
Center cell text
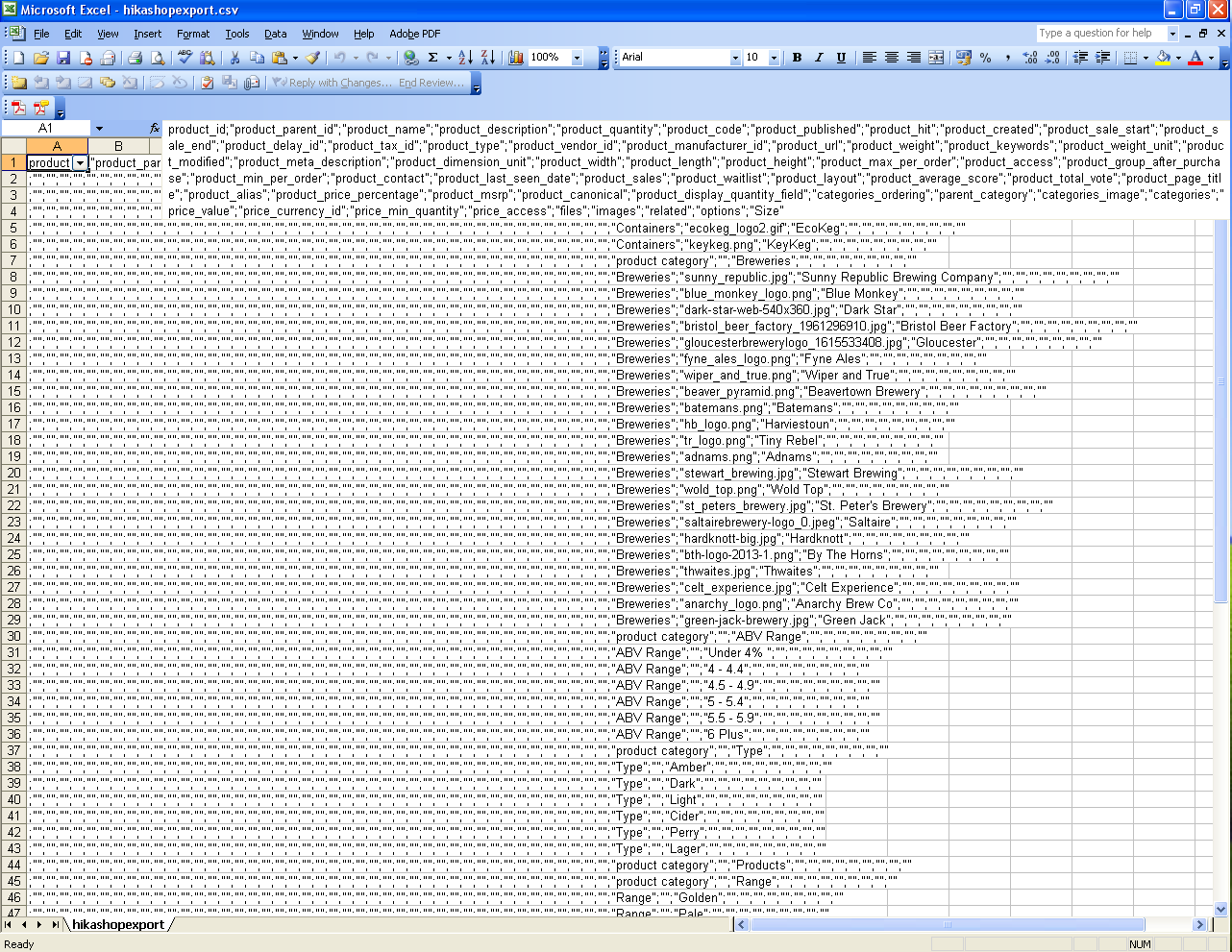click(891, 58)
